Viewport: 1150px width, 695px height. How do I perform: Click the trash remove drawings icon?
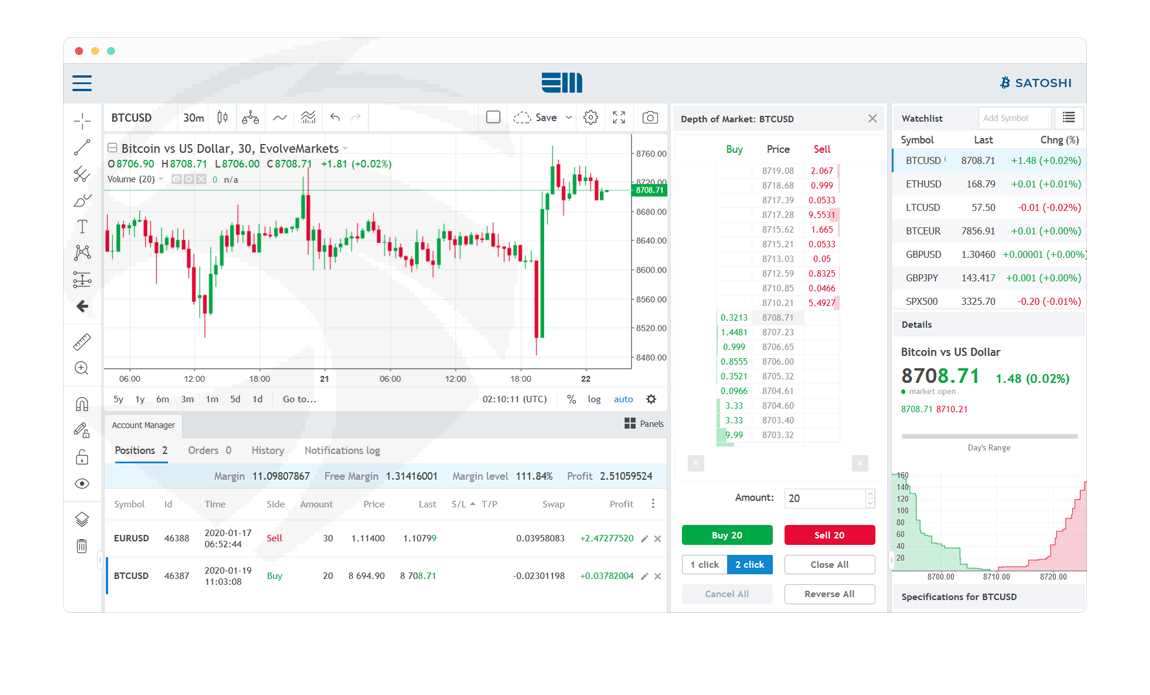point(82,545)
